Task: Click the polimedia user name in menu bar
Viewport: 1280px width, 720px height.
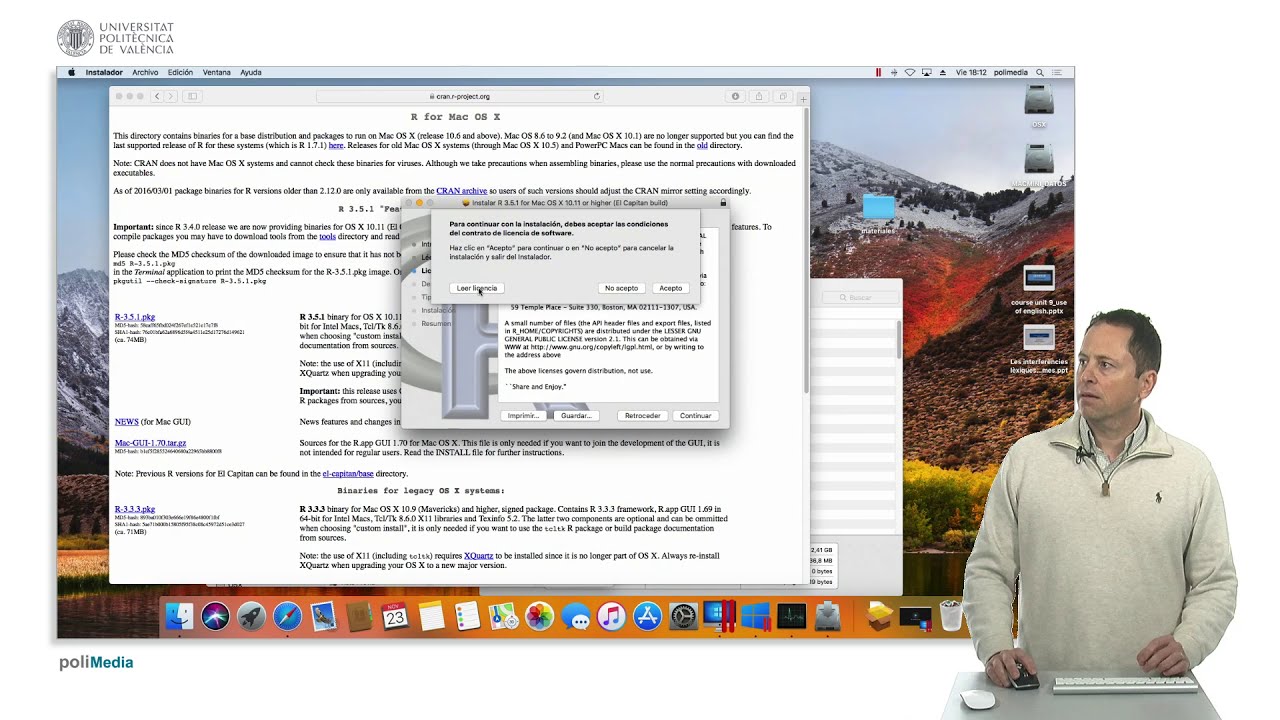Action: [x=1011, y=72]
